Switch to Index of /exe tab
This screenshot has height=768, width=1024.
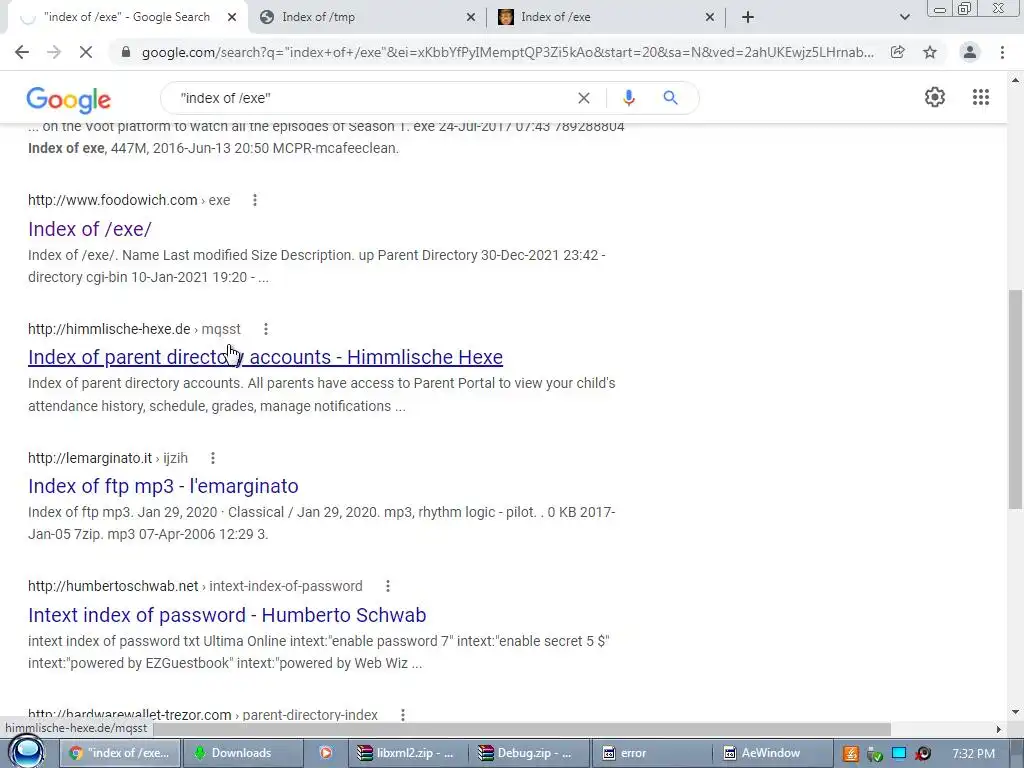coord(605,17)
